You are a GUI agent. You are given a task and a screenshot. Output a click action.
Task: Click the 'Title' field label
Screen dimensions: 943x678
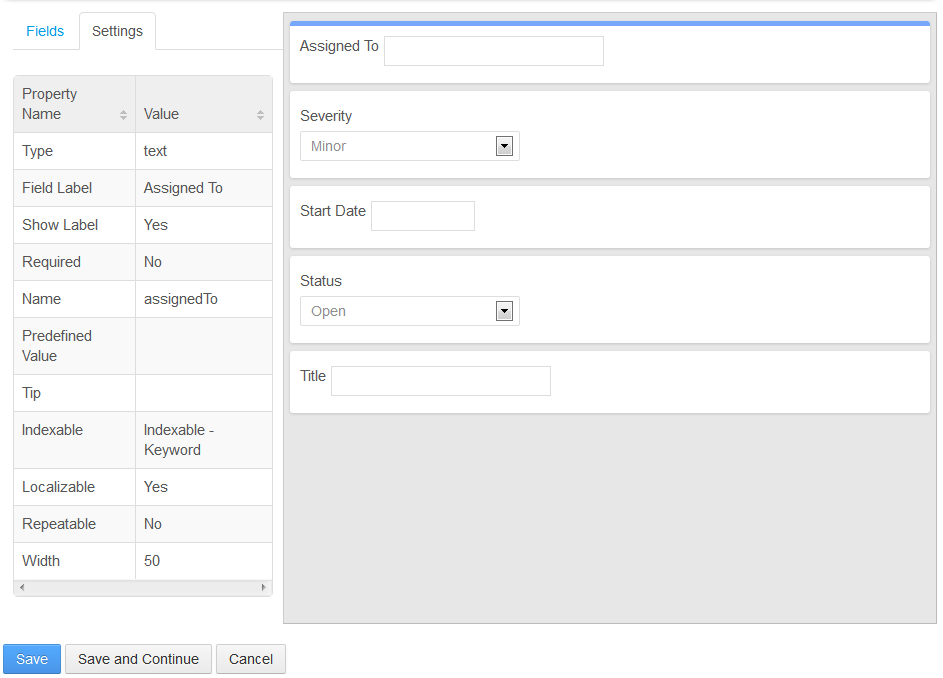[313, 376]
